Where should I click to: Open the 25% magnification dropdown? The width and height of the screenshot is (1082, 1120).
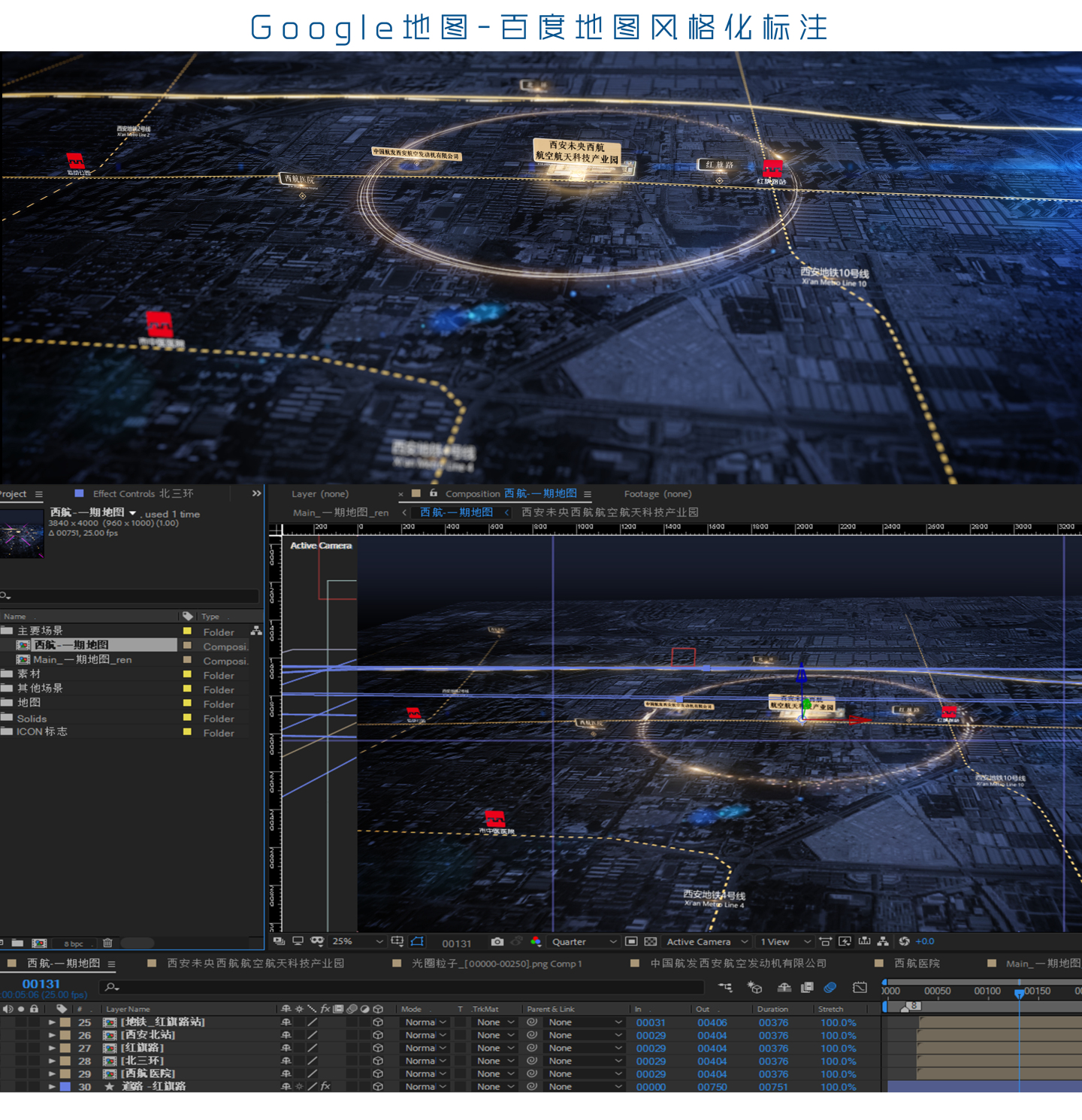point(357,941)
